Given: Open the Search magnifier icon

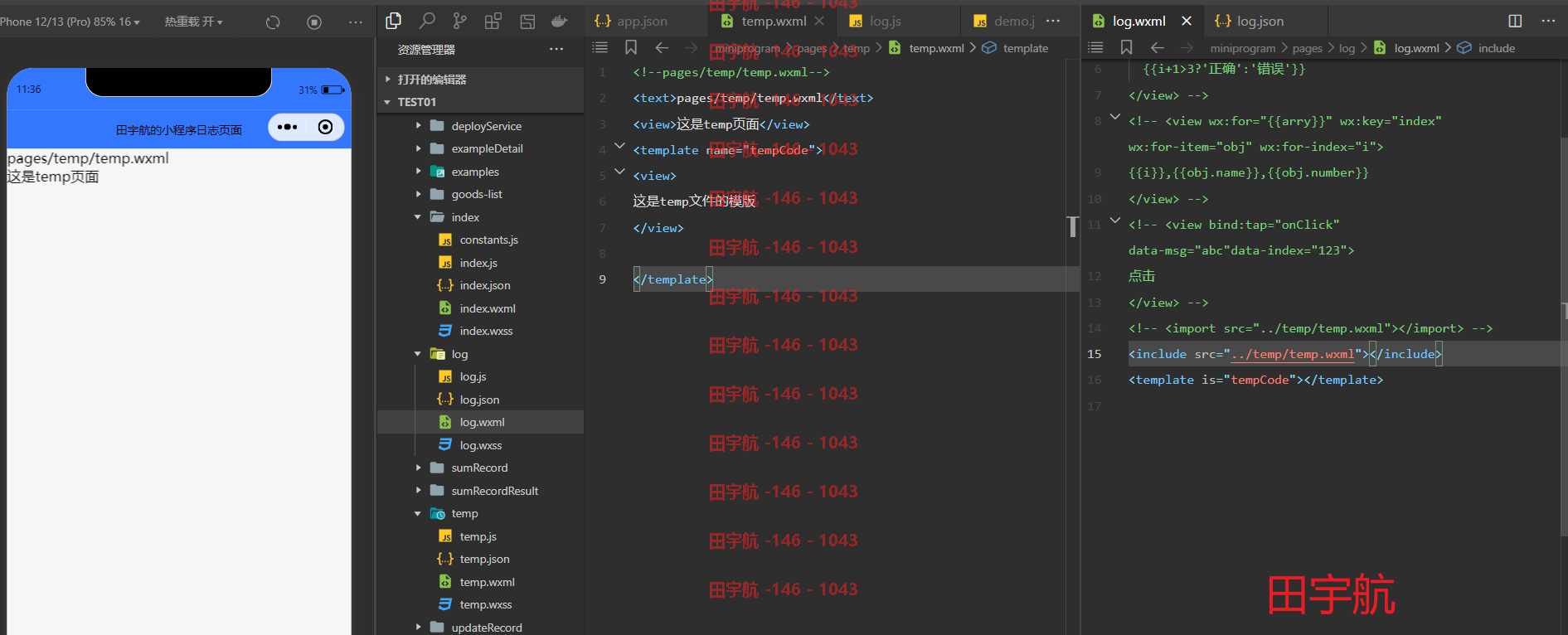Looking at the screenshot, I should 427,22.
